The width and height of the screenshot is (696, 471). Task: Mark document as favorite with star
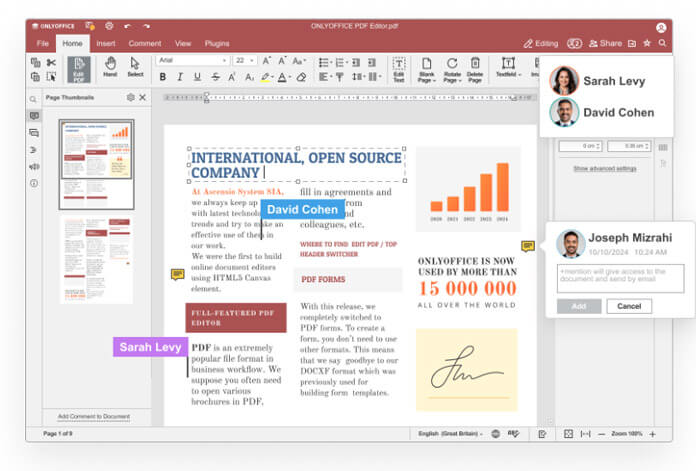click(647, 43)
